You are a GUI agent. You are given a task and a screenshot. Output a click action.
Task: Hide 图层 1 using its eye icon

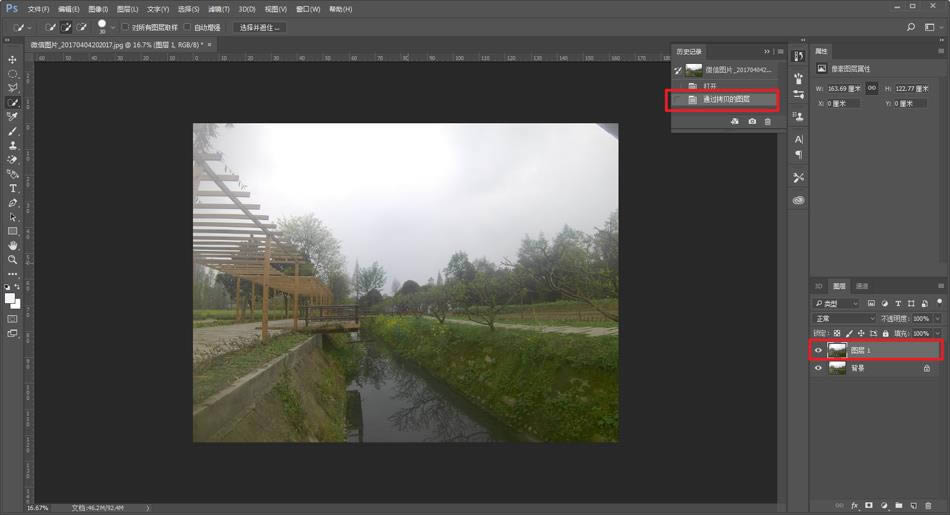[818, 350]
